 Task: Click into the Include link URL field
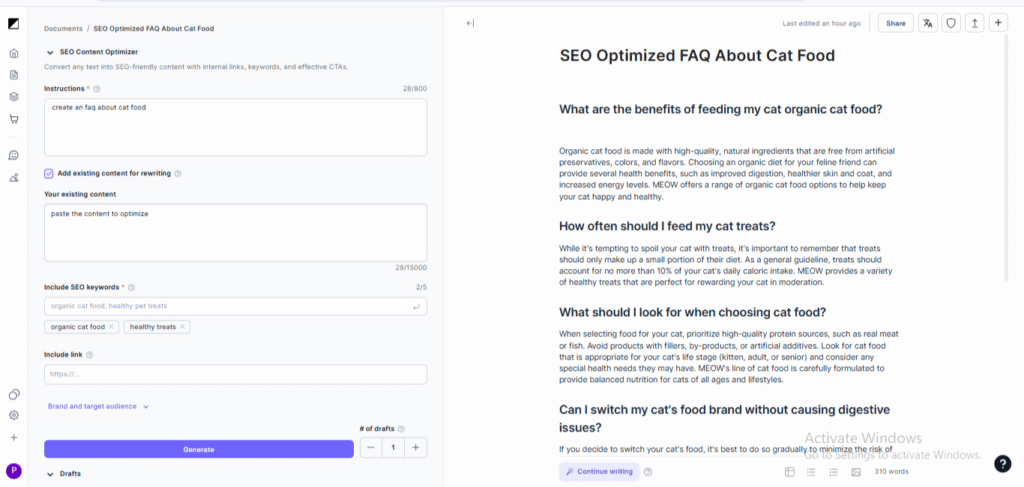point(235,374)
